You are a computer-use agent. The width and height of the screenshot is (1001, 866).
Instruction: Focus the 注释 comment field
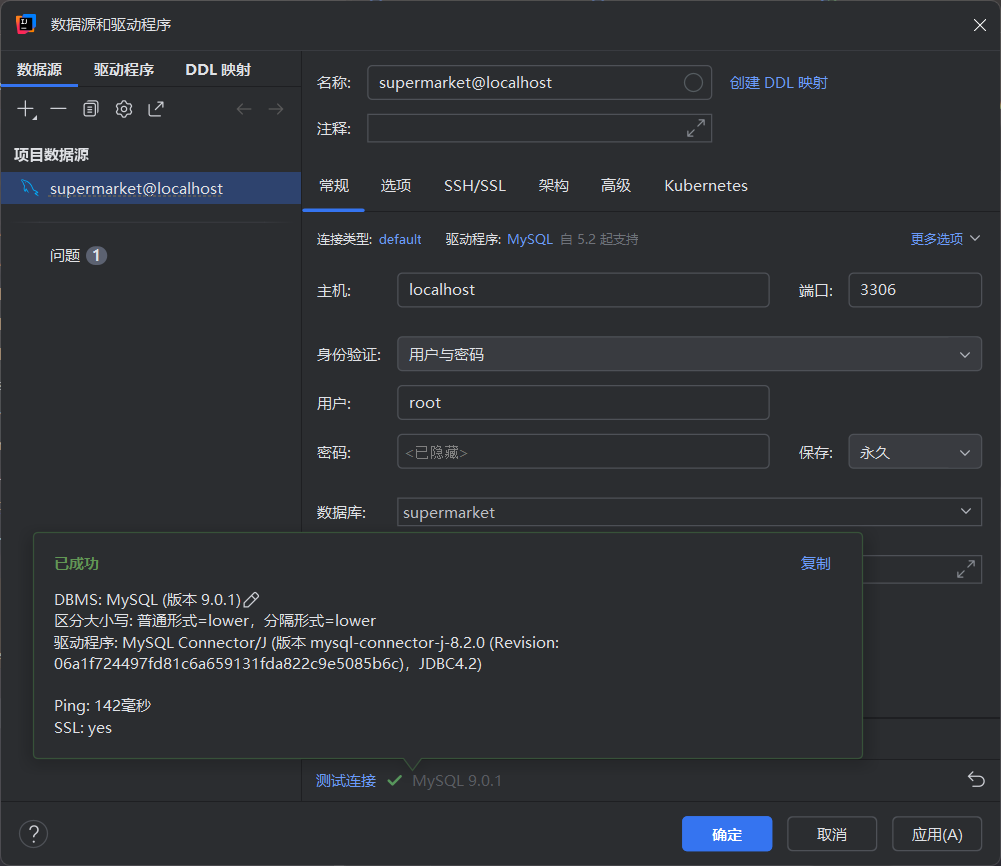pyautogui.click(x=539, y=128)
